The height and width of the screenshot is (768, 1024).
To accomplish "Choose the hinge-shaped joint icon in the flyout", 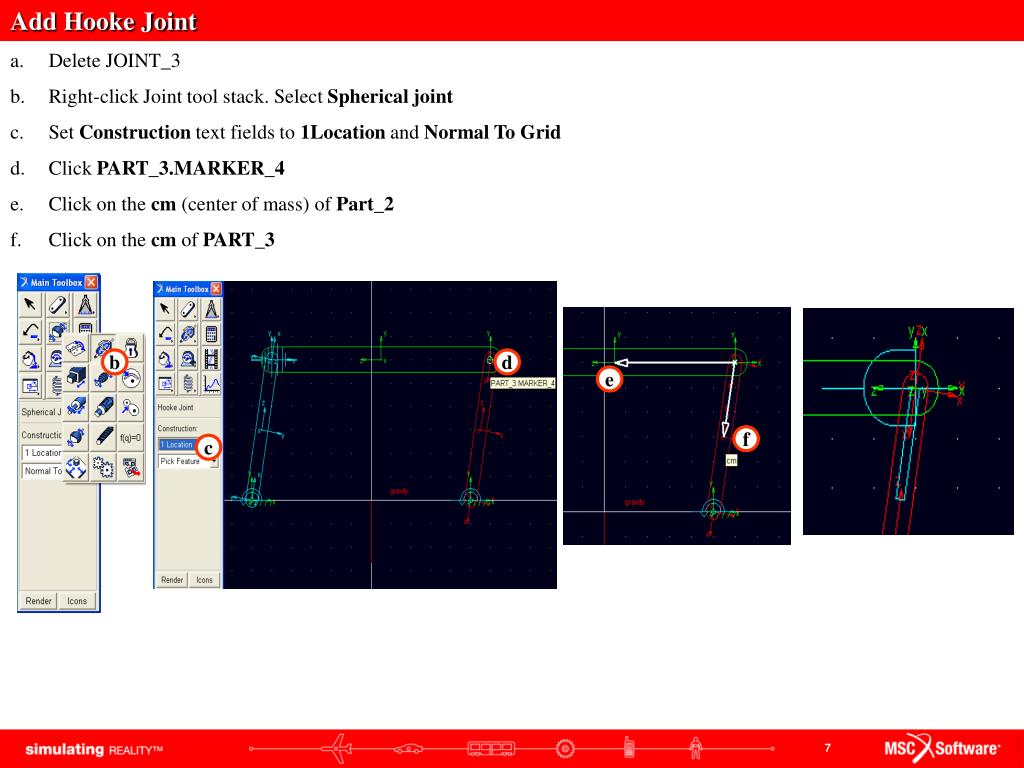I will tap(76, 347).
